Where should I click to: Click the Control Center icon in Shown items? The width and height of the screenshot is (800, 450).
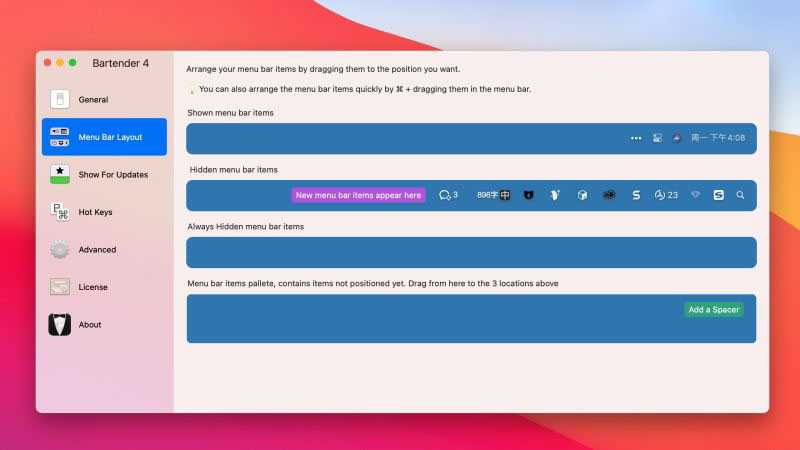pos(657,138)
